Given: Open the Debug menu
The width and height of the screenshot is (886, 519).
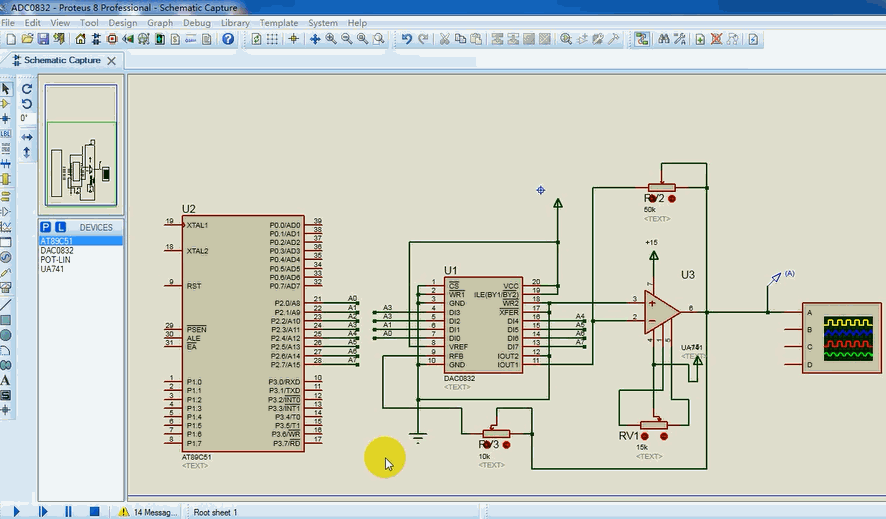Looking at the screenshot, I should tap(197, 23).
